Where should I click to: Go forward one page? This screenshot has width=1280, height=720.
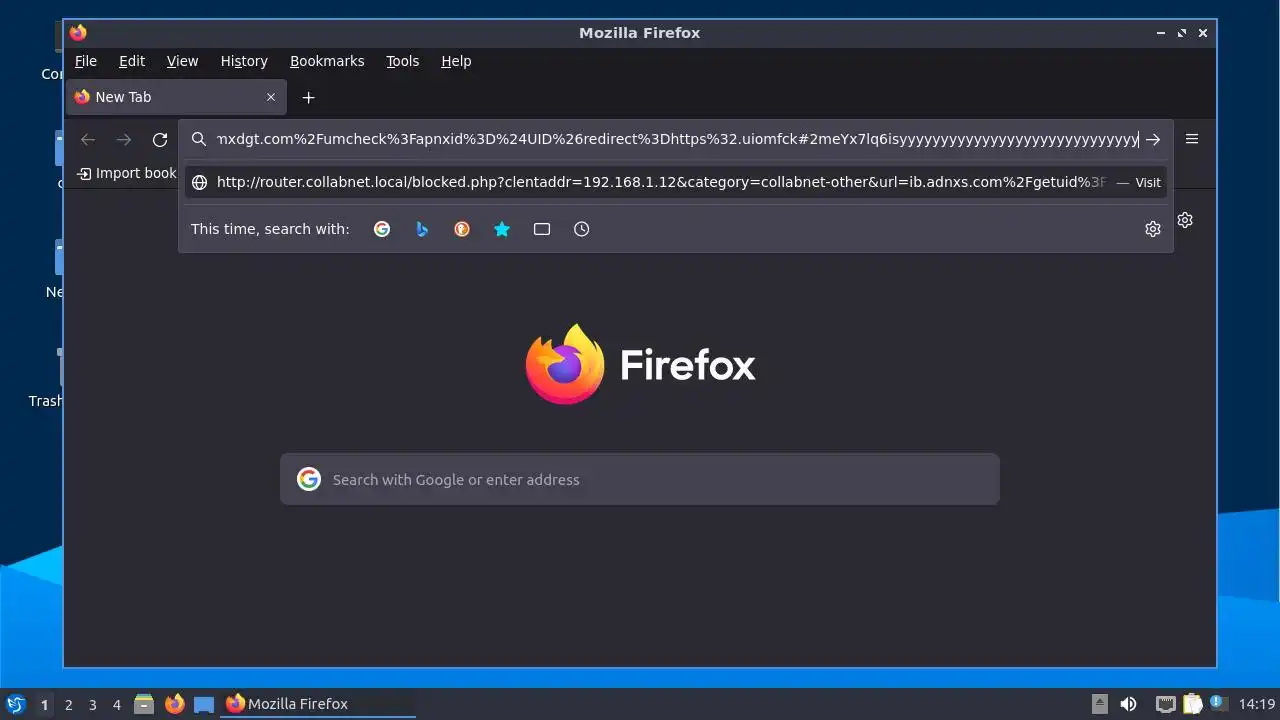[124, 140]
